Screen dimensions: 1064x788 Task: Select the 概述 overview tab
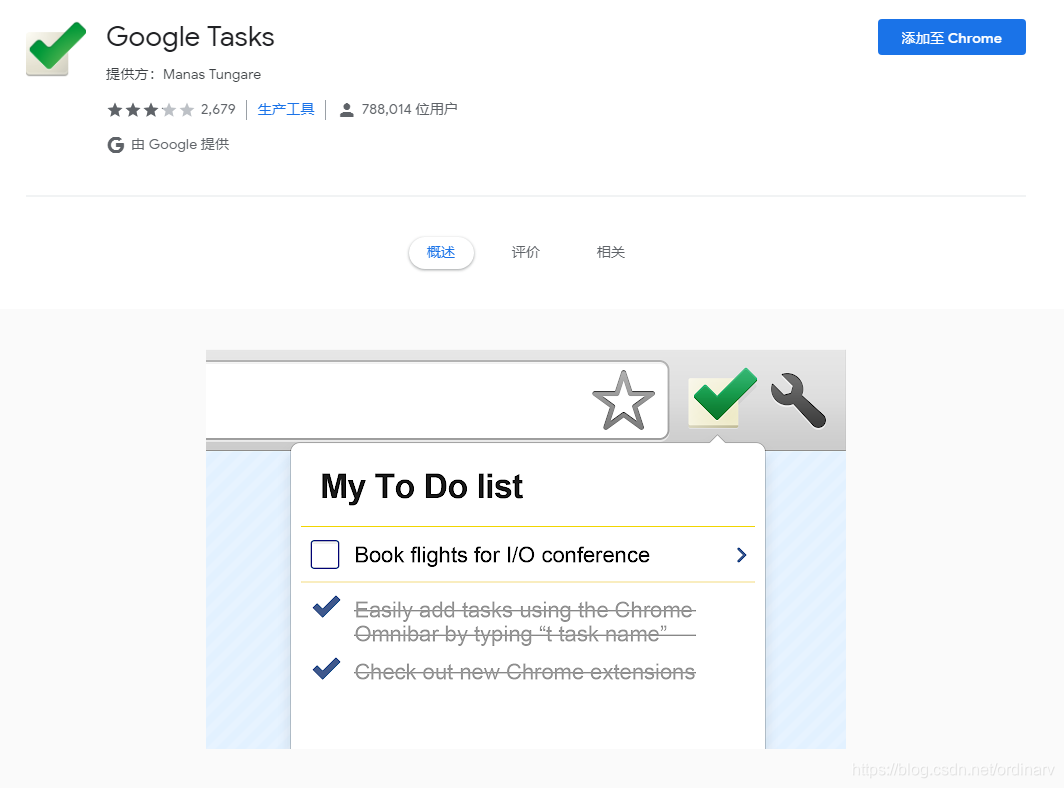point(441,252)
